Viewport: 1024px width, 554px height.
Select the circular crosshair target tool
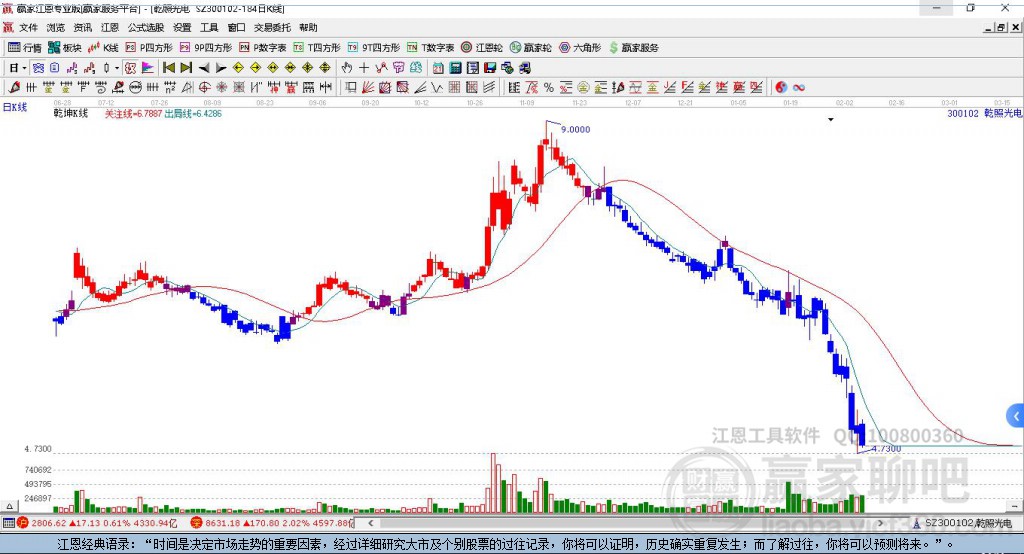(x=203, y=88)
